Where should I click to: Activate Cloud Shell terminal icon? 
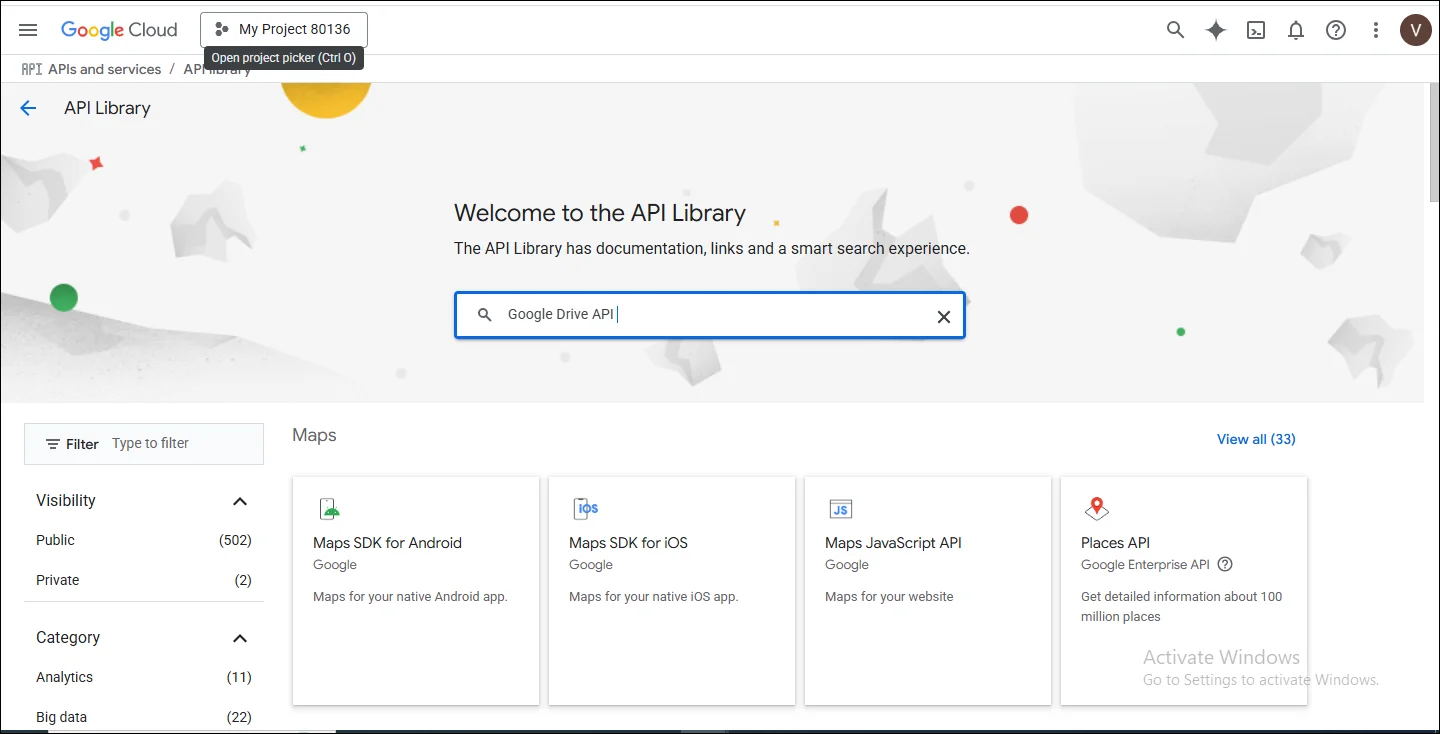[1256, 30]
